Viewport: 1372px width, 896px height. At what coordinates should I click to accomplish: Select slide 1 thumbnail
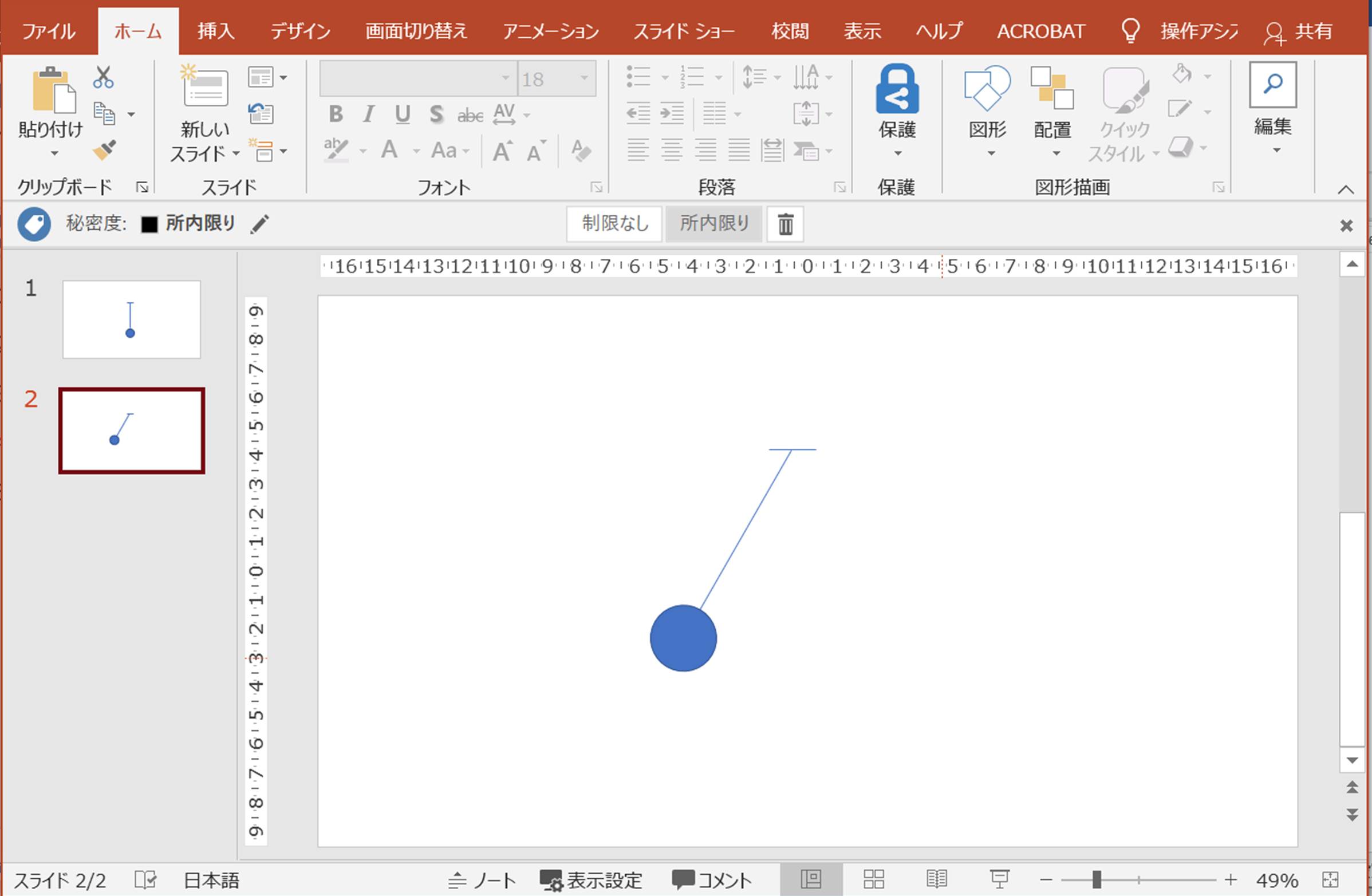pos(132,319)
